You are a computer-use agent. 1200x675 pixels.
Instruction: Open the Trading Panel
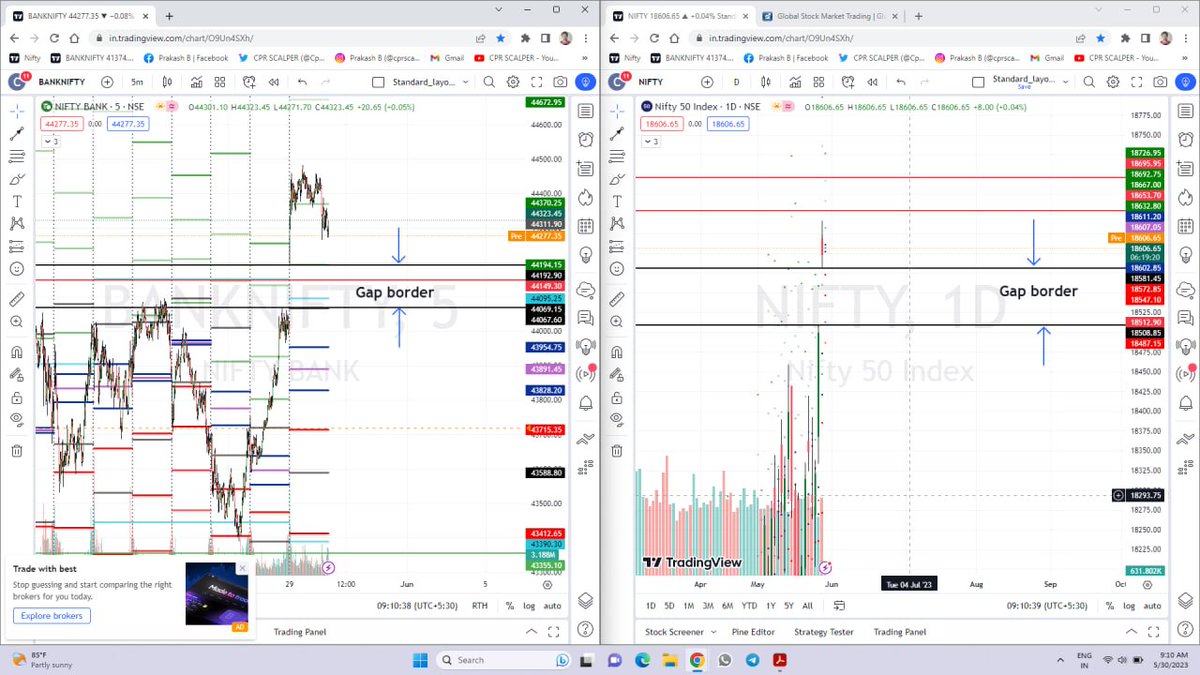tap(301, 631)
